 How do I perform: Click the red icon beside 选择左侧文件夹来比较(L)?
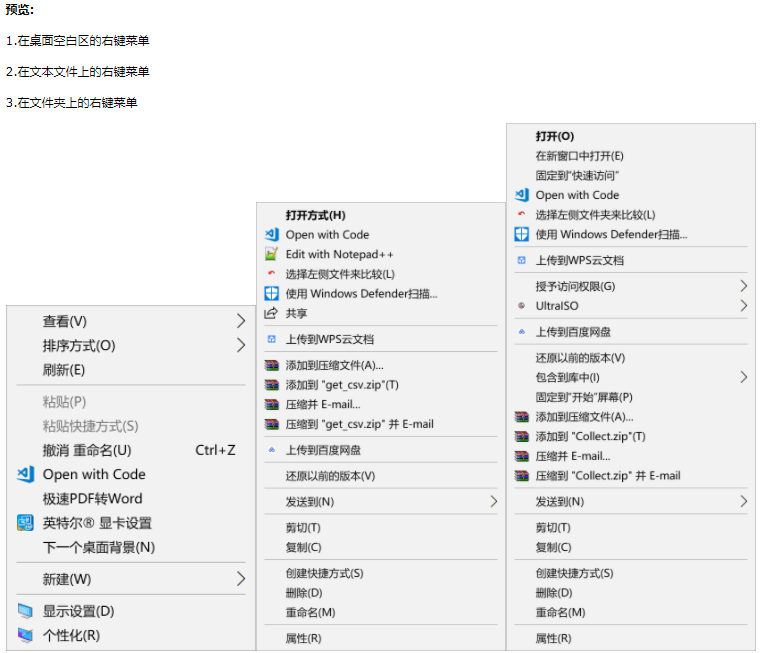tap(521, 214)
